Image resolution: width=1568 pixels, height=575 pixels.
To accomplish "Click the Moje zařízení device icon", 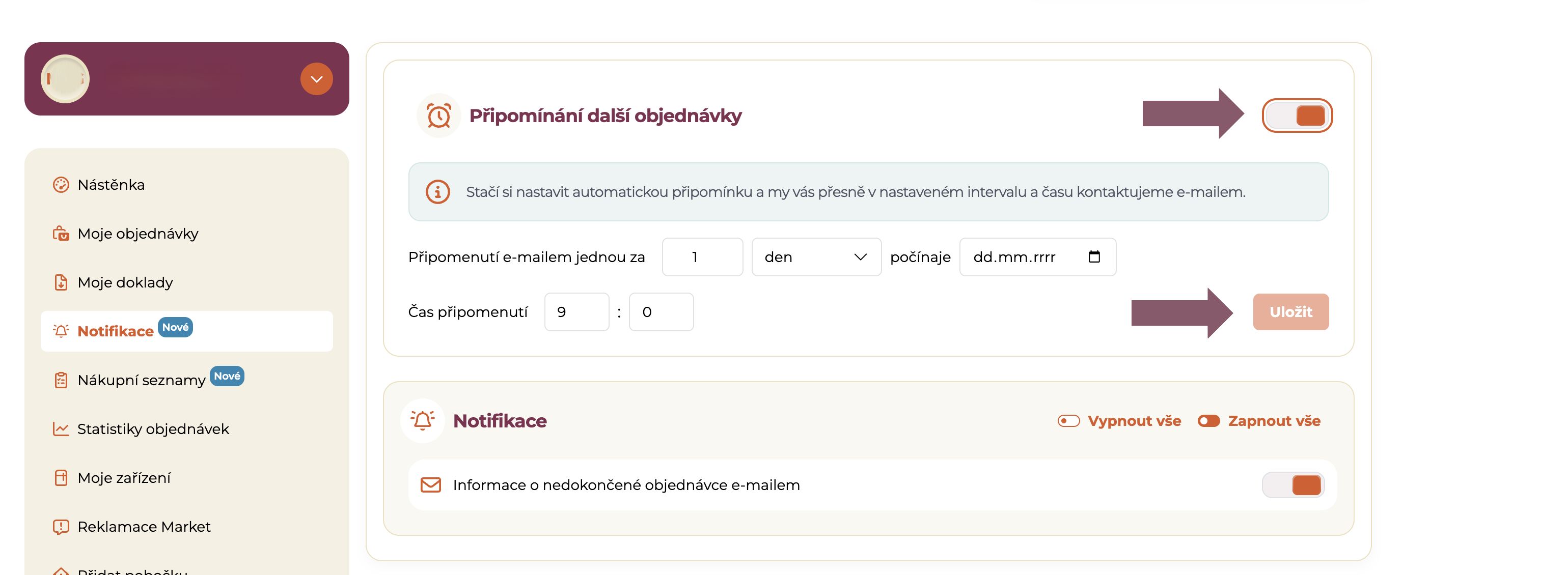I will (x=61, y=478).
